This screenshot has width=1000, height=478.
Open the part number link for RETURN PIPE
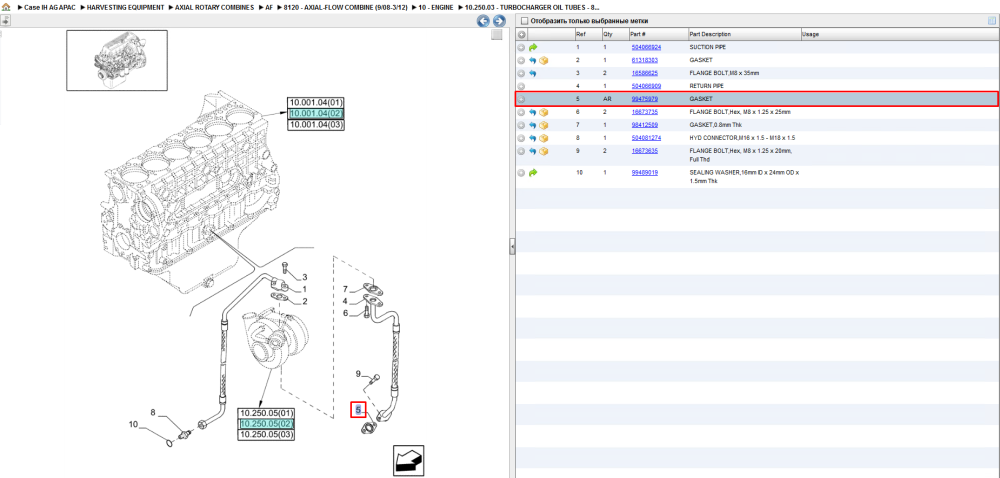click(646, 86)
